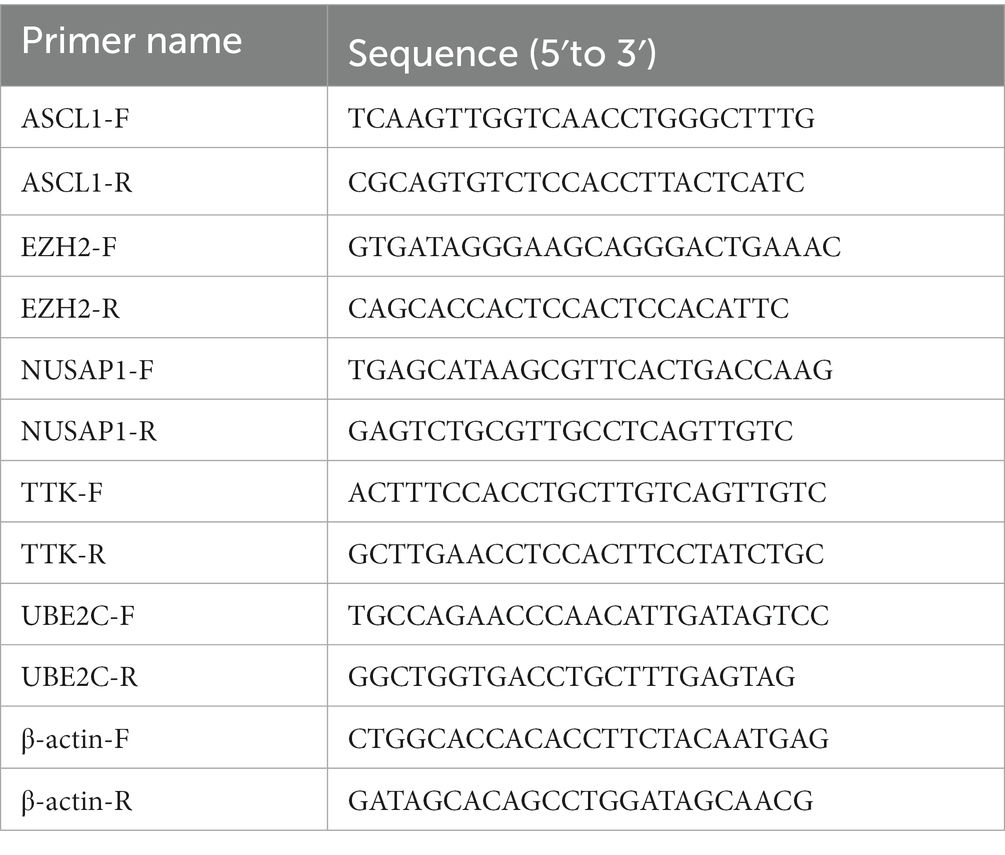
Task: Select the UBE2C-R row label
Action: 79,677
